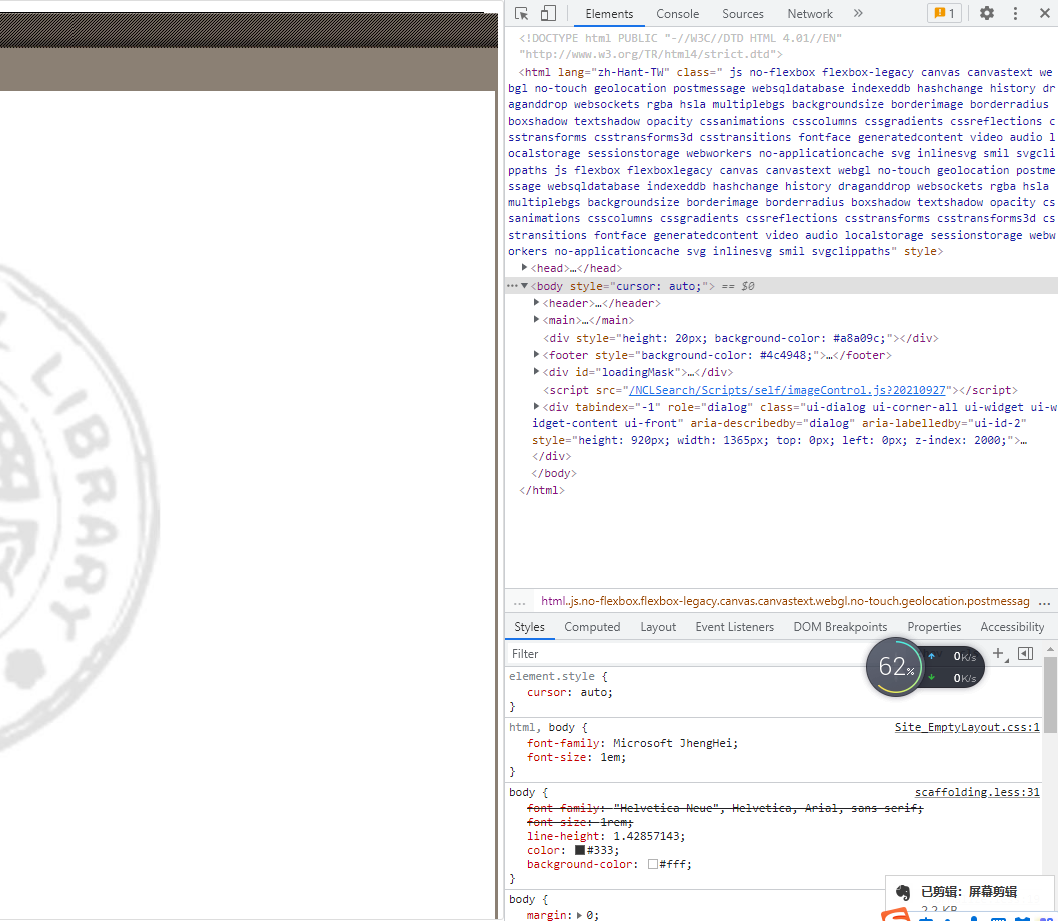Show more DevTools tabs via double chevron

[858, 13]
